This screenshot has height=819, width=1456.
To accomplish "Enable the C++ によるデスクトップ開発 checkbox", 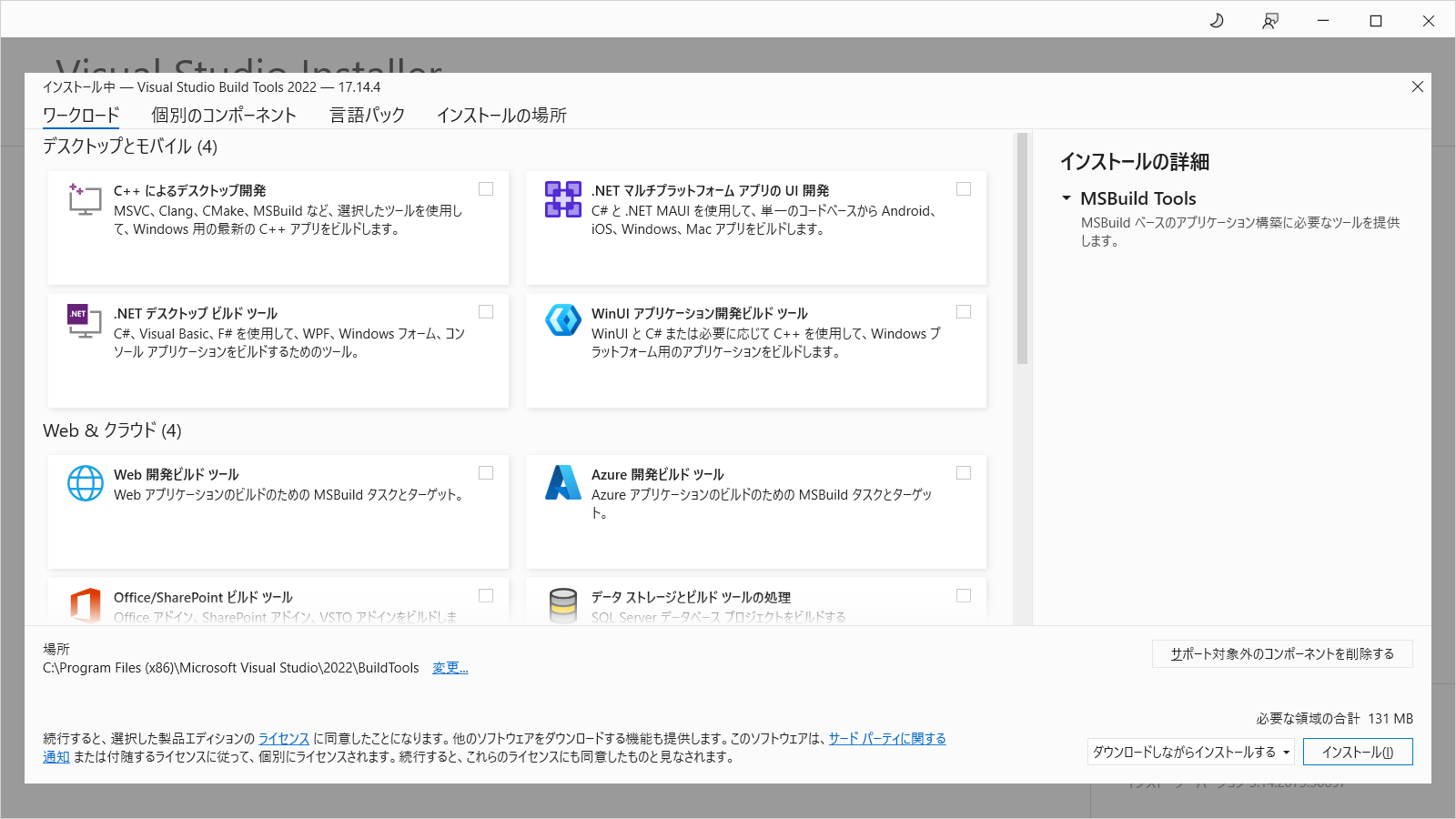I will click(486, 189).
